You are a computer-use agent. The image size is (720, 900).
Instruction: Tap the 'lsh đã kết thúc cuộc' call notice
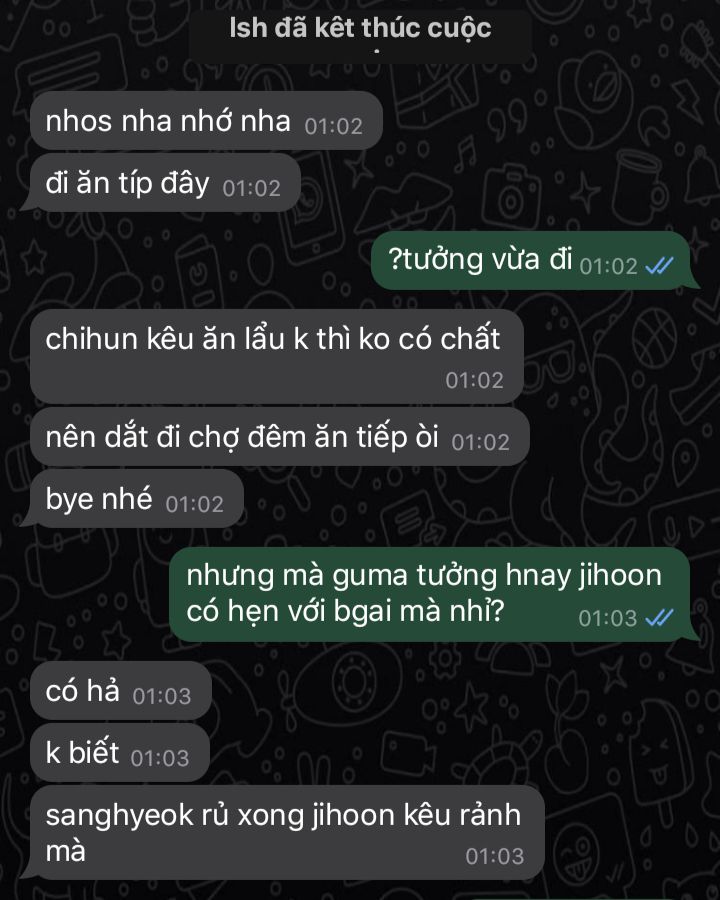[x=360, y=32]
